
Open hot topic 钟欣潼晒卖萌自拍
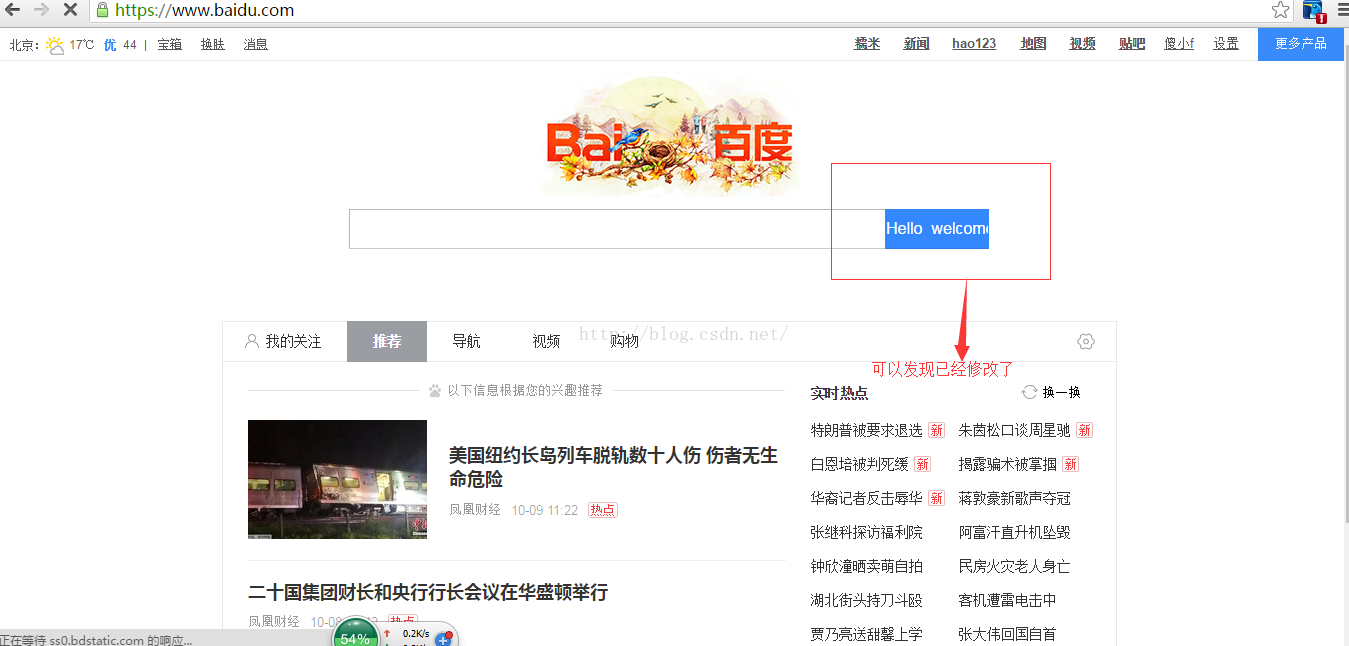866,566
